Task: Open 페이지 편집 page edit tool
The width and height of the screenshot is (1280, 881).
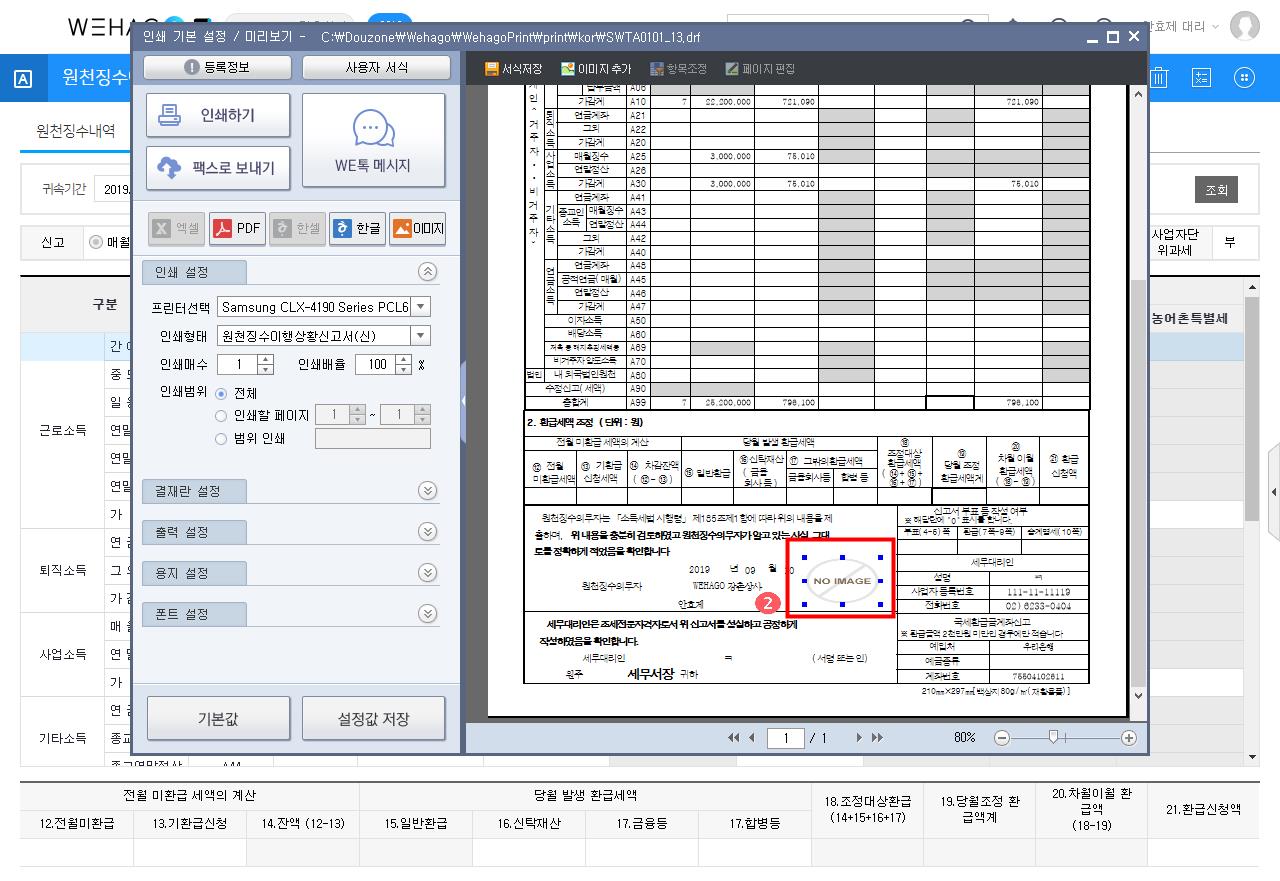Action: pos(760,69)
